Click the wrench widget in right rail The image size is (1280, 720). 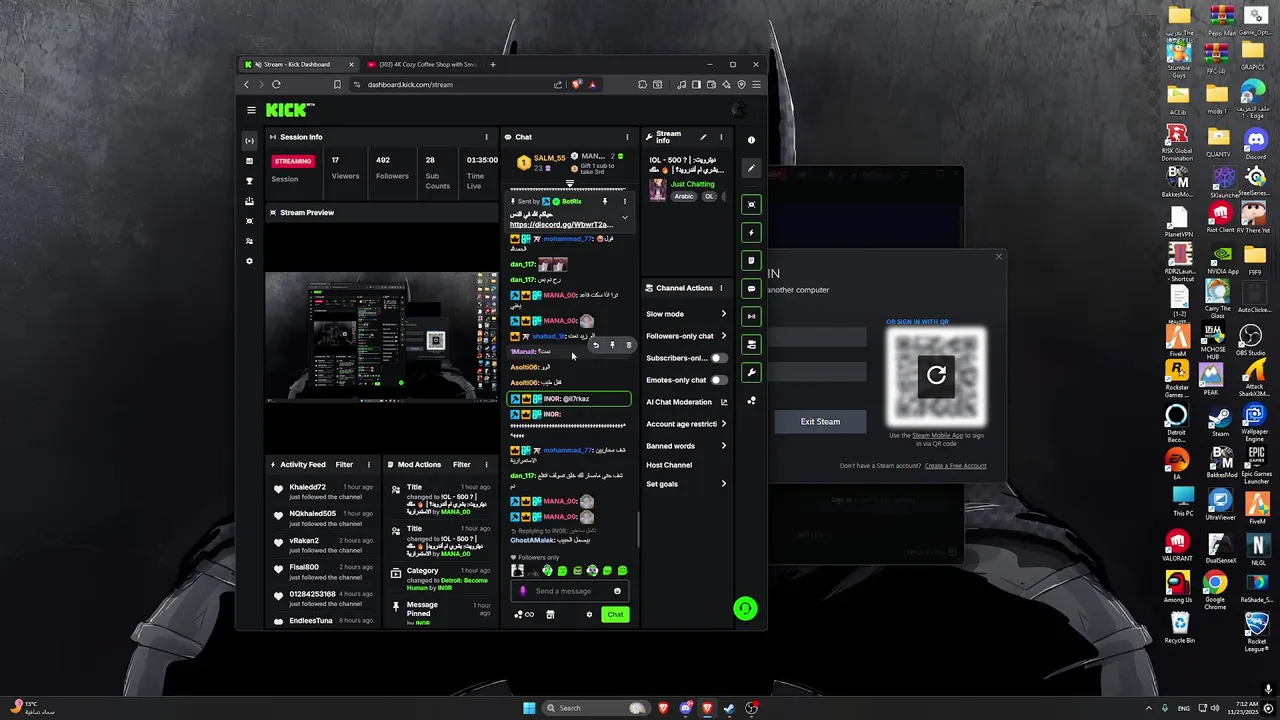tap(751, 372)
